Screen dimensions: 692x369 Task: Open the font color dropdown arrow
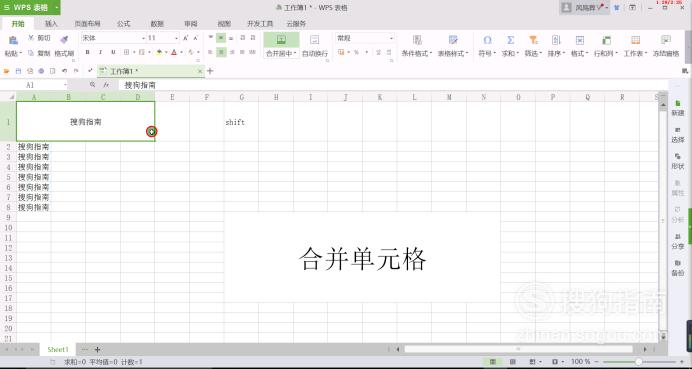click(181, 53)
